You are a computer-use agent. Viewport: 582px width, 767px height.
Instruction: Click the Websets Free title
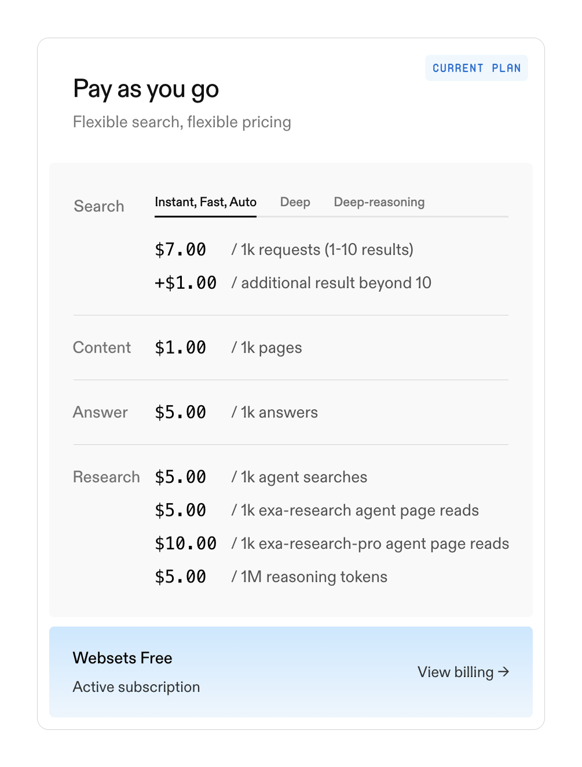pos(122,658)
